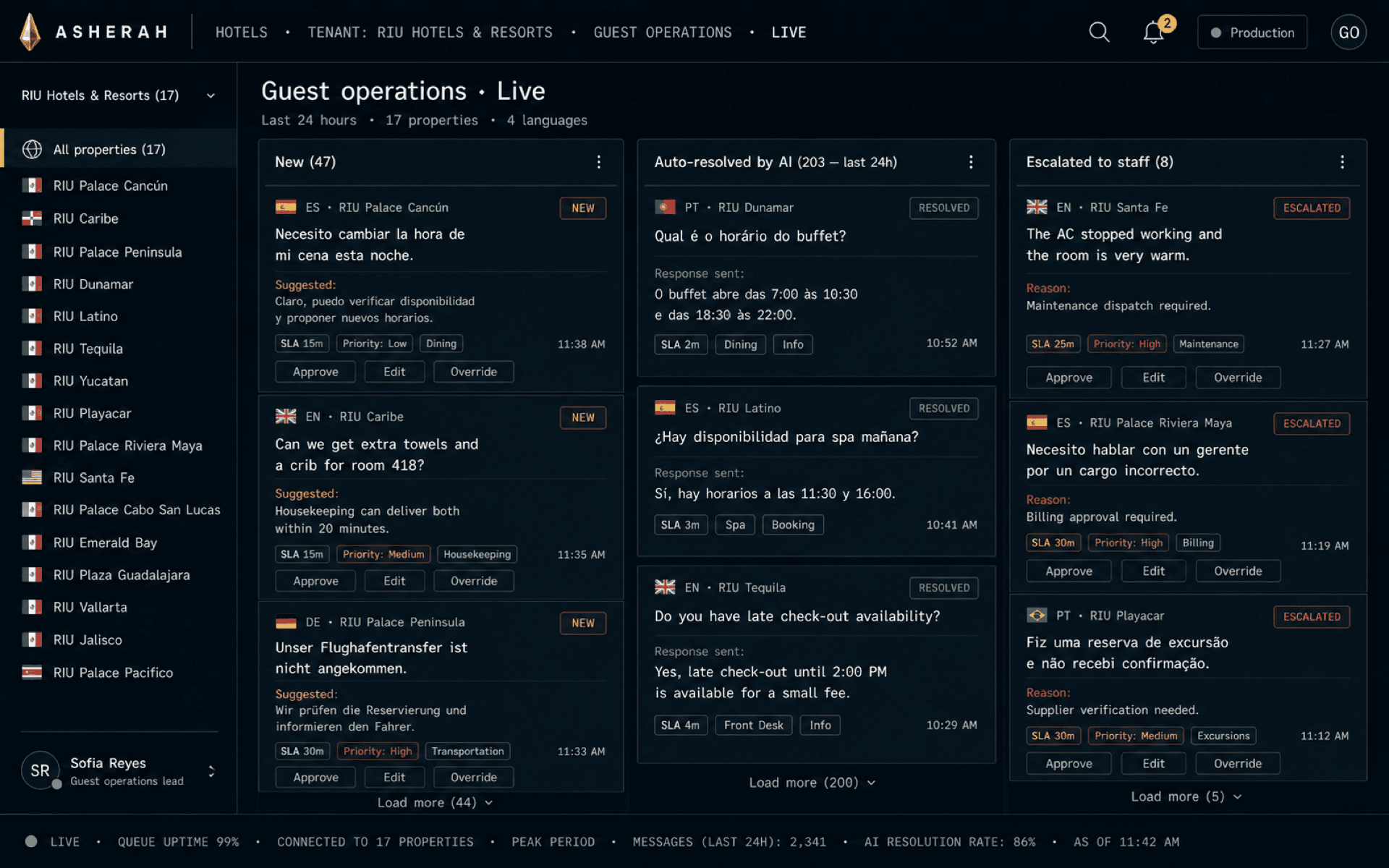The width and height of the screenshot is (1389, 868).
Task: Open Tenant: RIU Hotels & Resorts breadcrumb
Action: tap(430, 33)
